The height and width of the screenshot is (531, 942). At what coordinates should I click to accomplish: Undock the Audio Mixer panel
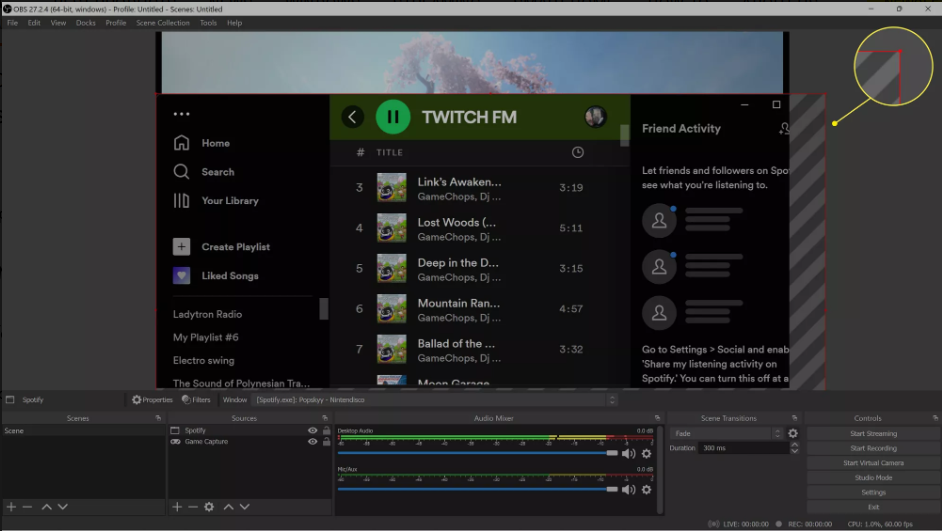pos(657,418)
